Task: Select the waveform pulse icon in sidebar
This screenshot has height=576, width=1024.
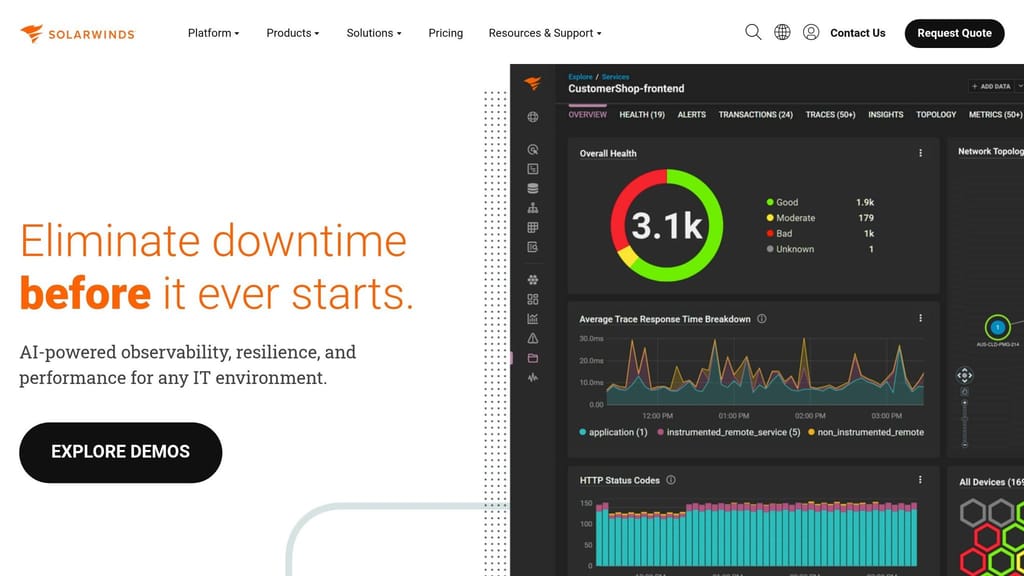Action: [x=533, y=377]
